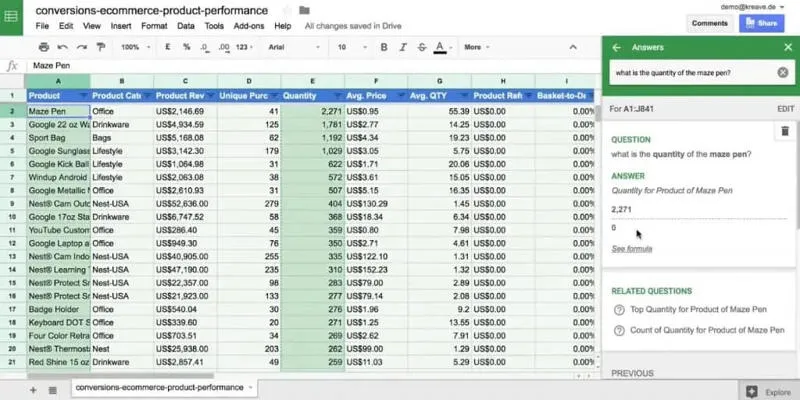Click the Redo toolbar icon
Image resolution: width=800 pixels, height=400 pixels.
click(82, 47)
